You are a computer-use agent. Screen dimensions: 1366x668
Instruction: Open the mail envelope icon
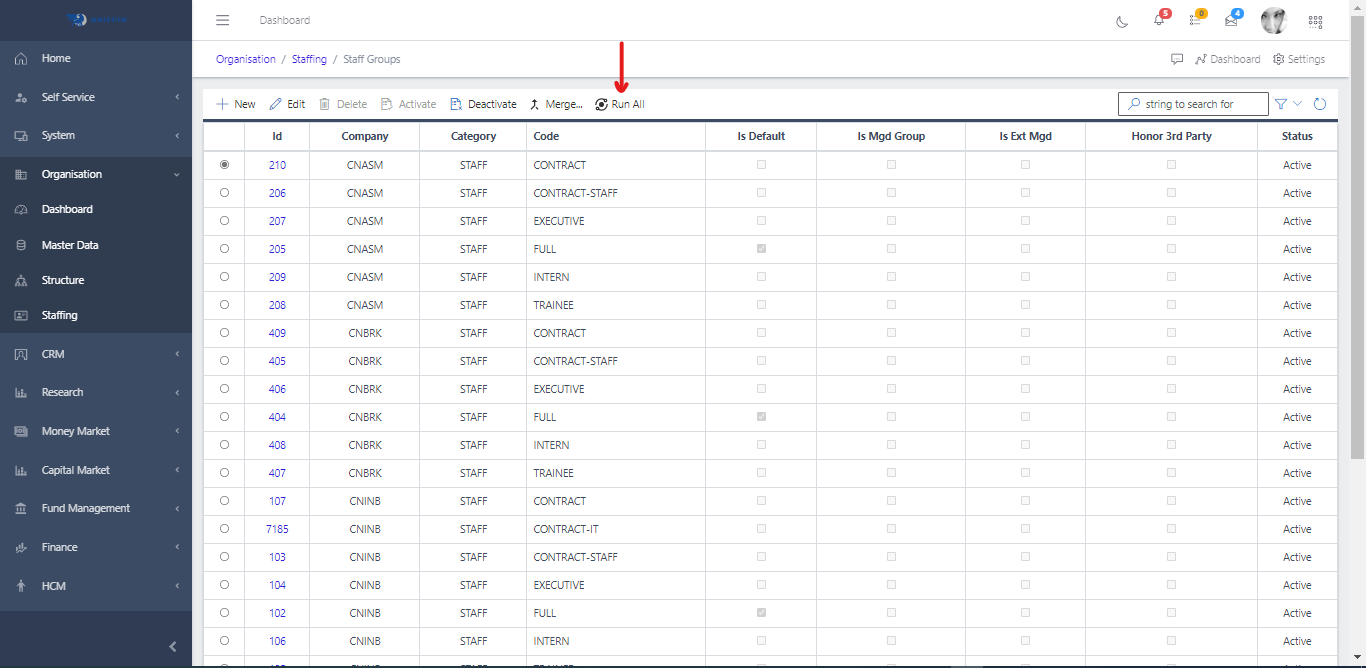(1231, 21)
